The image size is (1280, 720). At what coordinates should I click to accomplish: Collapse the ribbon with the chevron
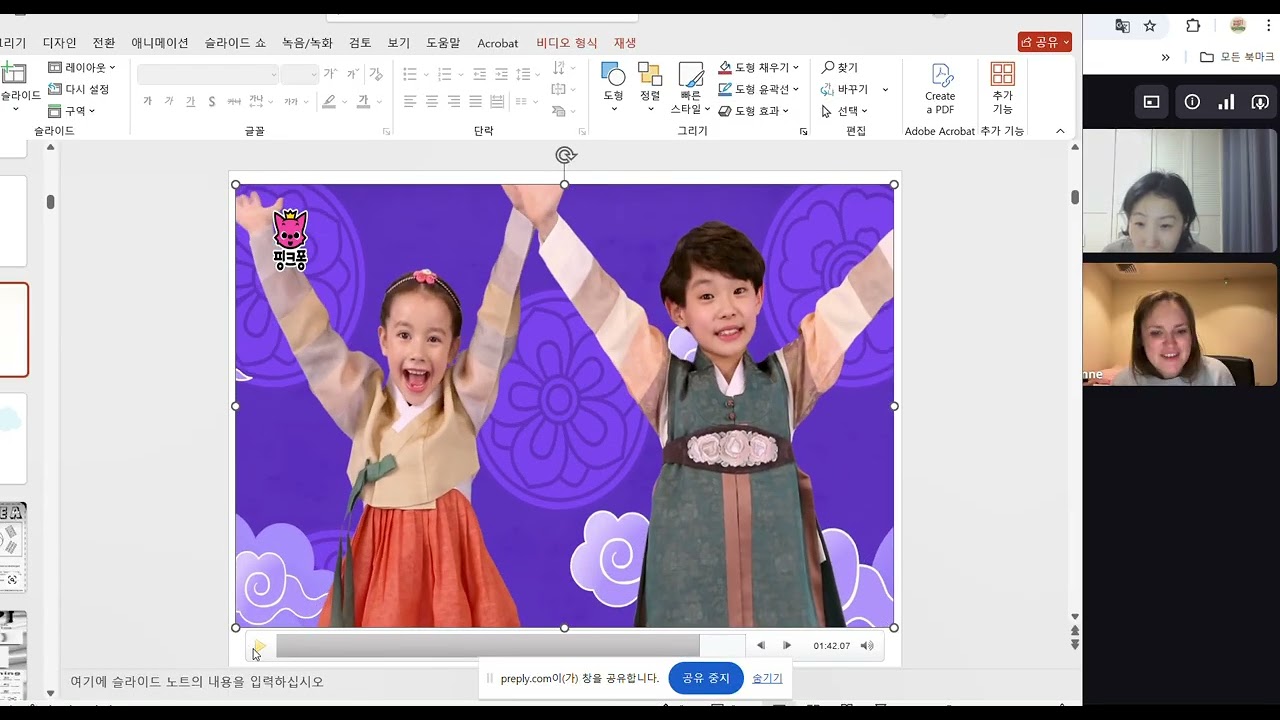[1060, 131]
